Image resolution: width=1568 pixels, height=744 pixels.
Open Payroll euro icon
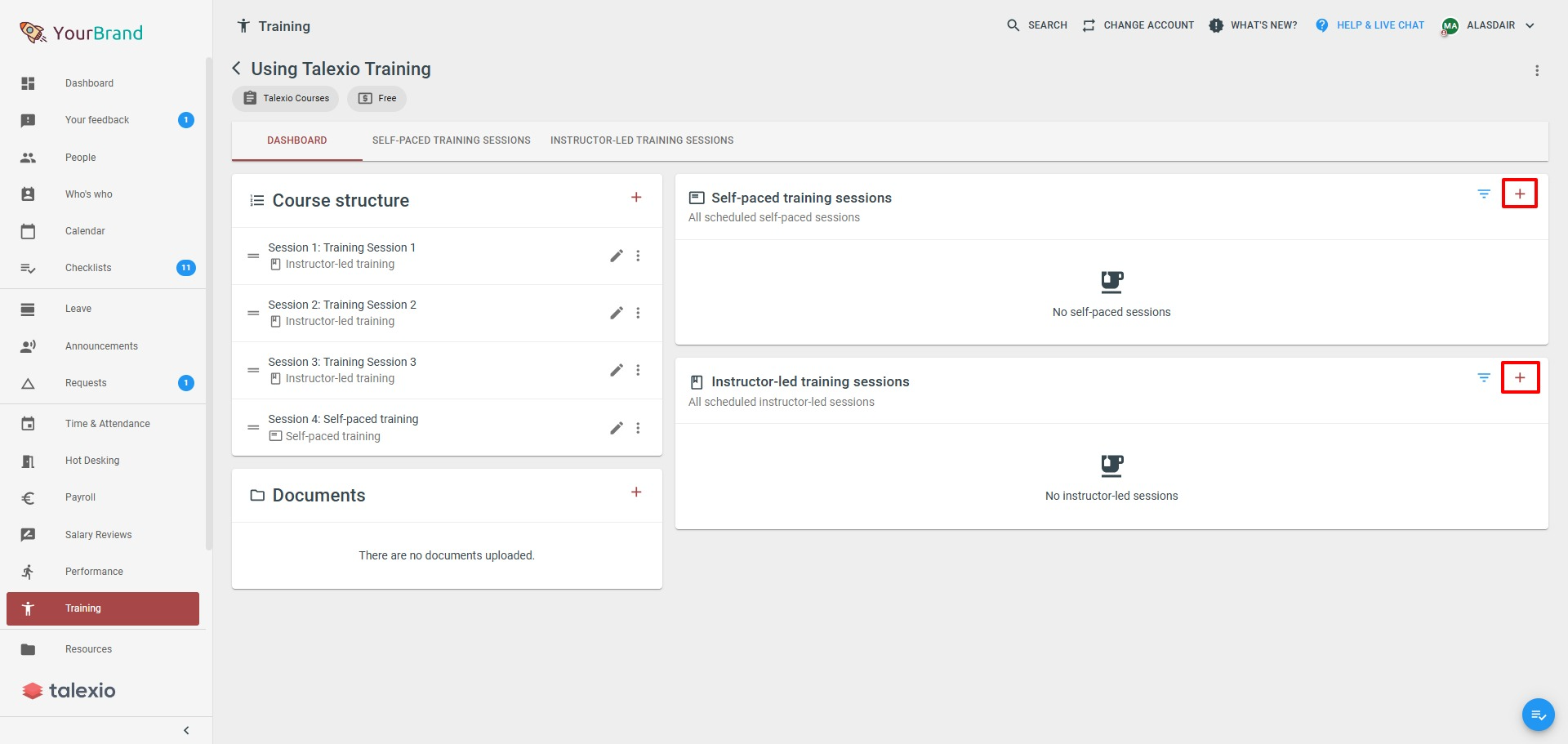tap(28, 497)
